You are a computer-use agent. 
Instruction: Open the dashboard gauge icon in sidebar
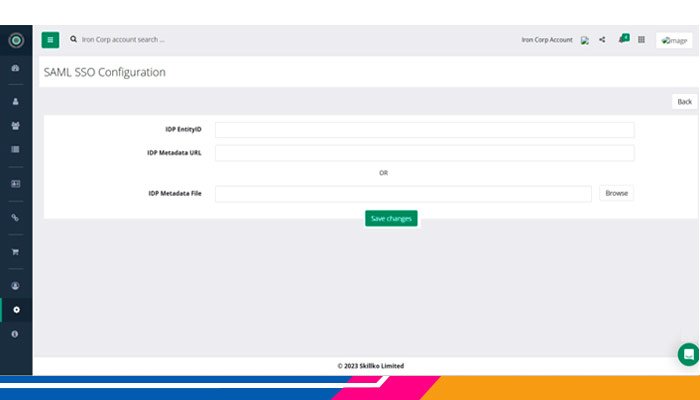click(16, 68)
